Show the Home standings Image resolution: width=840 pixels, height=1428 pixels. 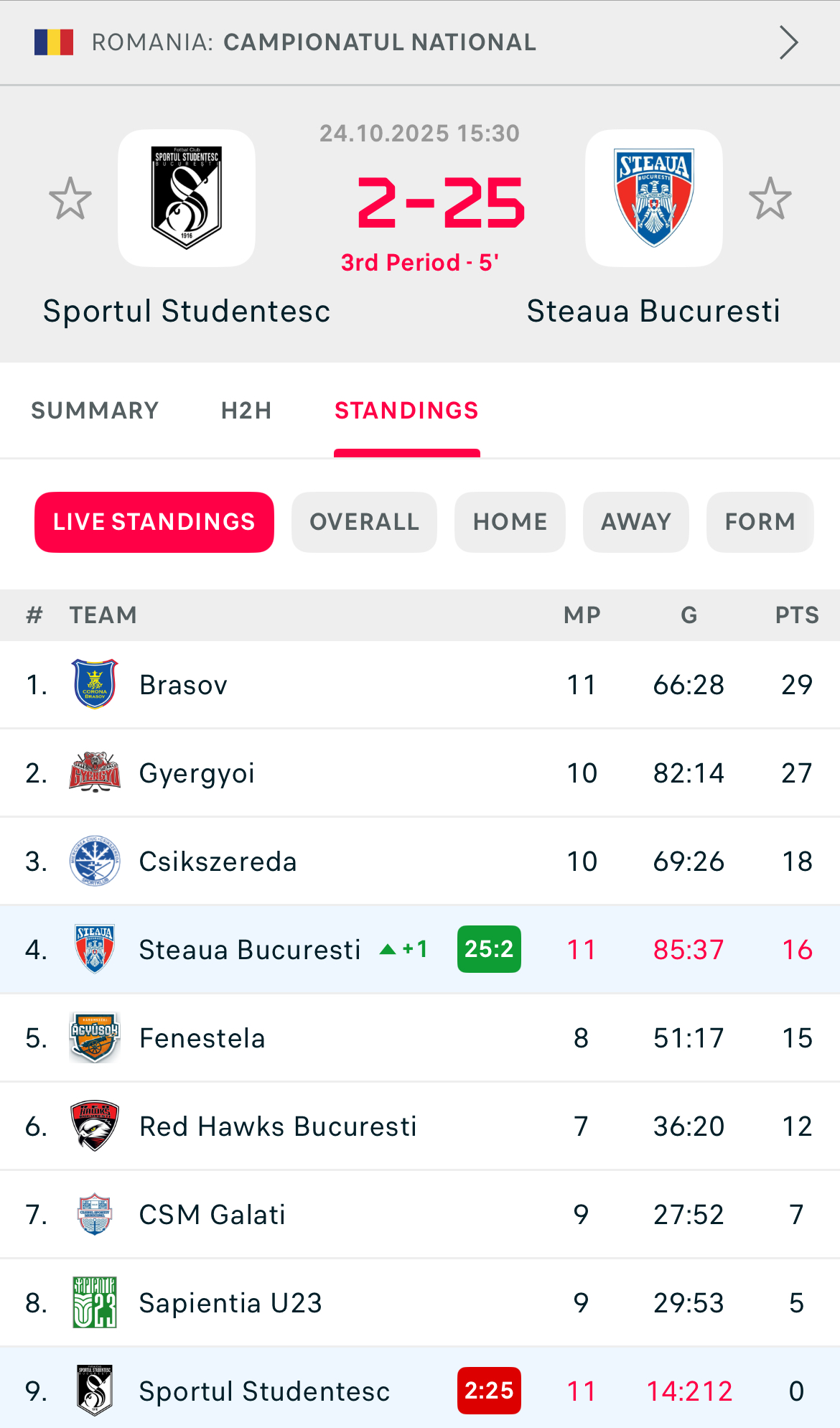click(x=510, y=522)
